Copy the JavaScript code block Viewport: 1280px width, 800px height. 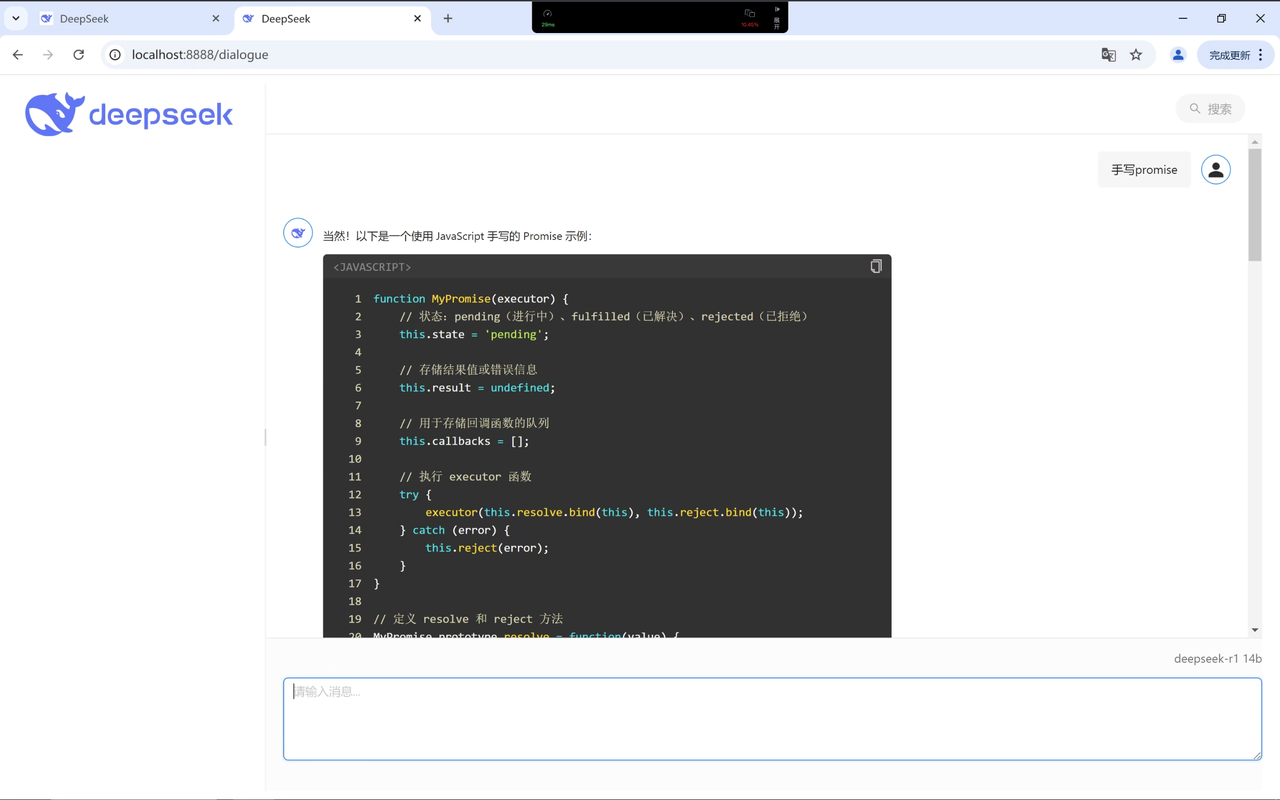point(876,266)
